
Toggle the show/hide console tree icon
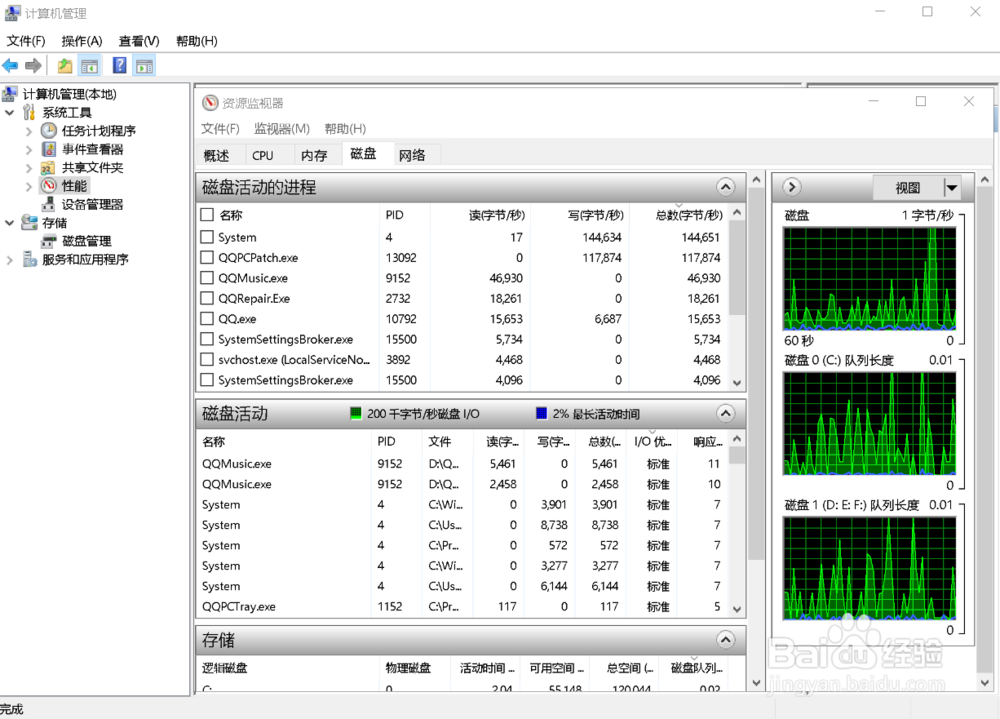[89, 65]
